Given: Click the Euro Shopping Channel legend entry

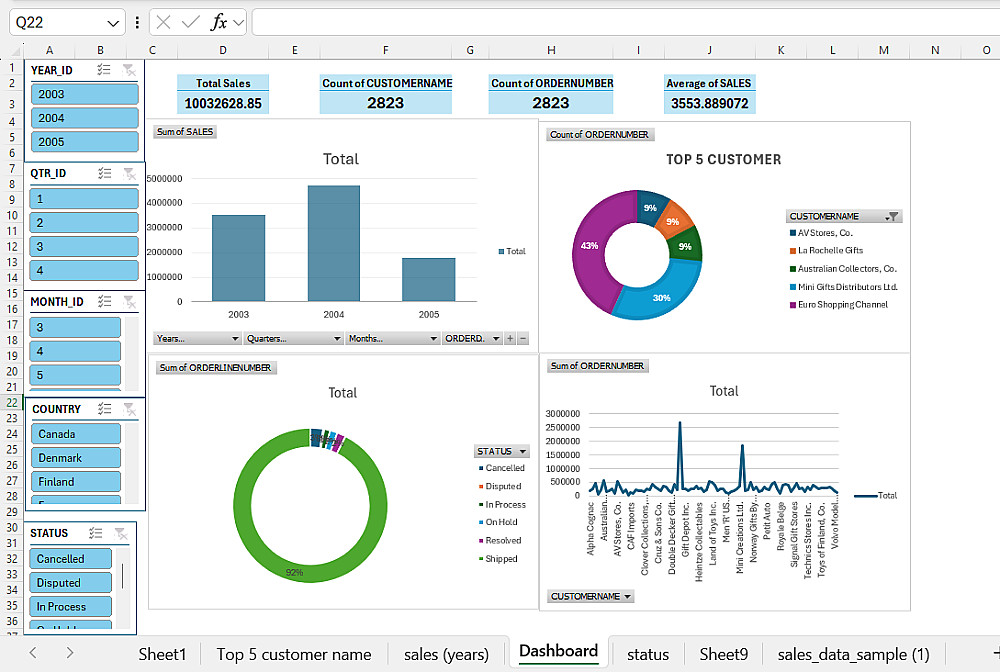Looking at the screenshot, I should point(839,305).
